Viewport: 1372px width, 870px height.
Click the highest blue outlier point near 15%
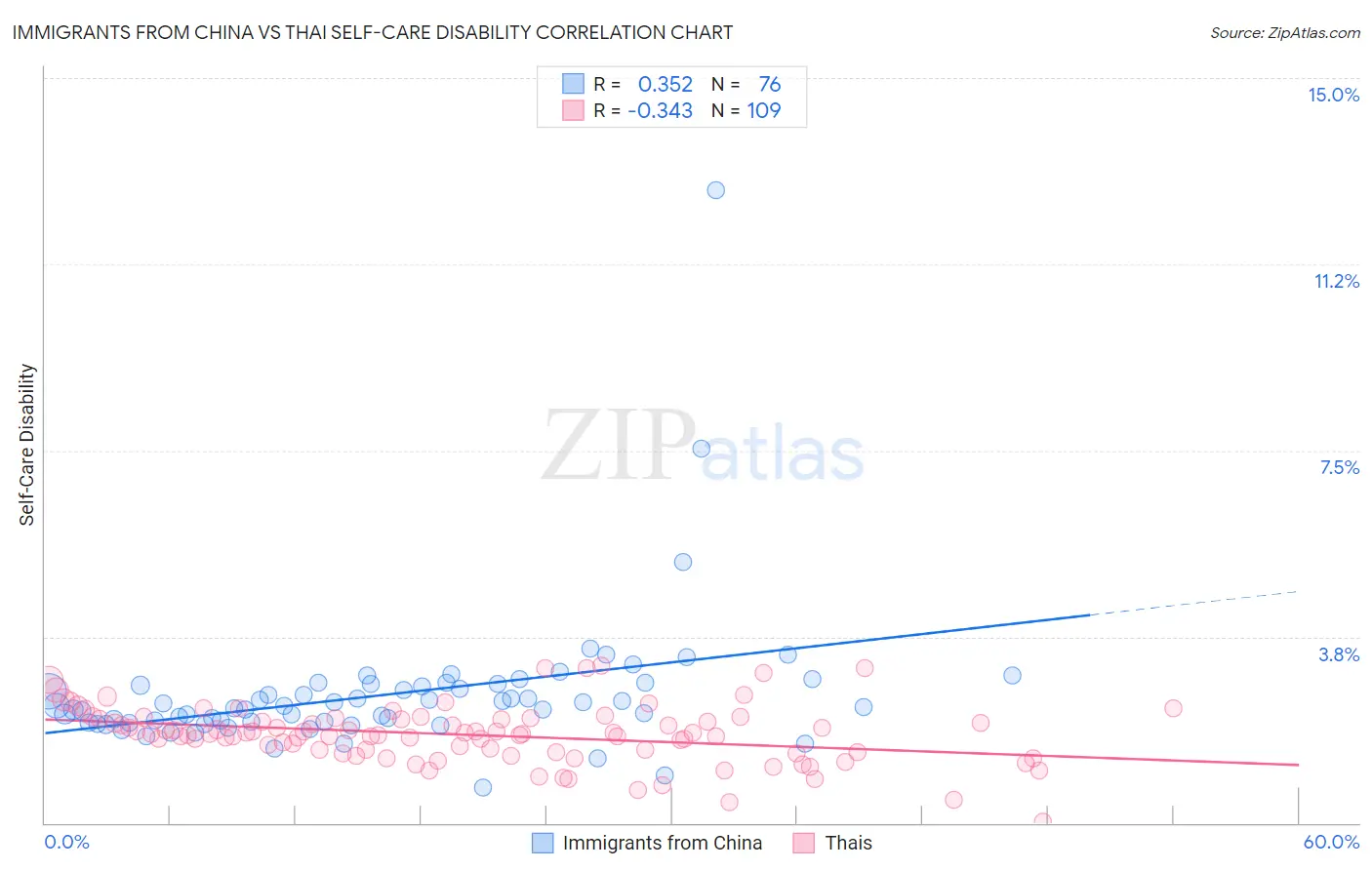[x=716, y=190]
